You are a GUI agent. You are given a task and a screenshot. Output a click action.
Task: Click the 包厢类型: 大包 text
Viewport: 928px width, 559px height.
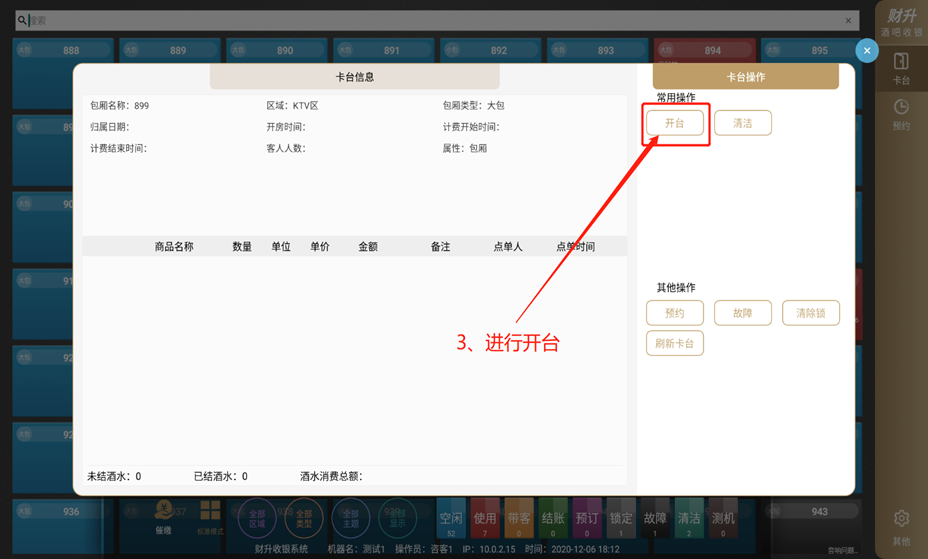pos(473,106)
